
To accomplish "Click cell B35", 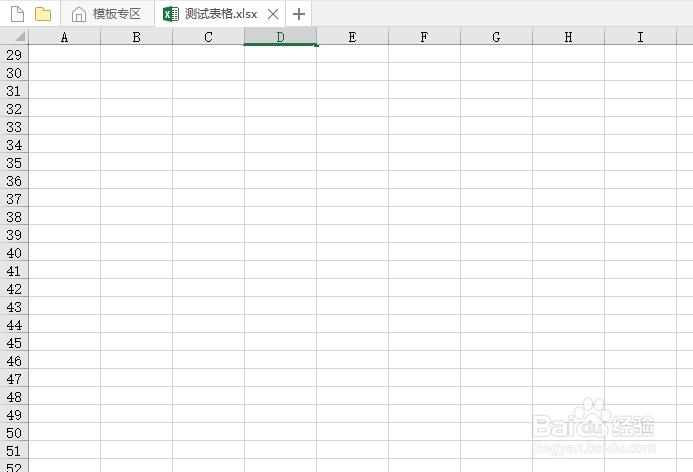I will [137, 163].
